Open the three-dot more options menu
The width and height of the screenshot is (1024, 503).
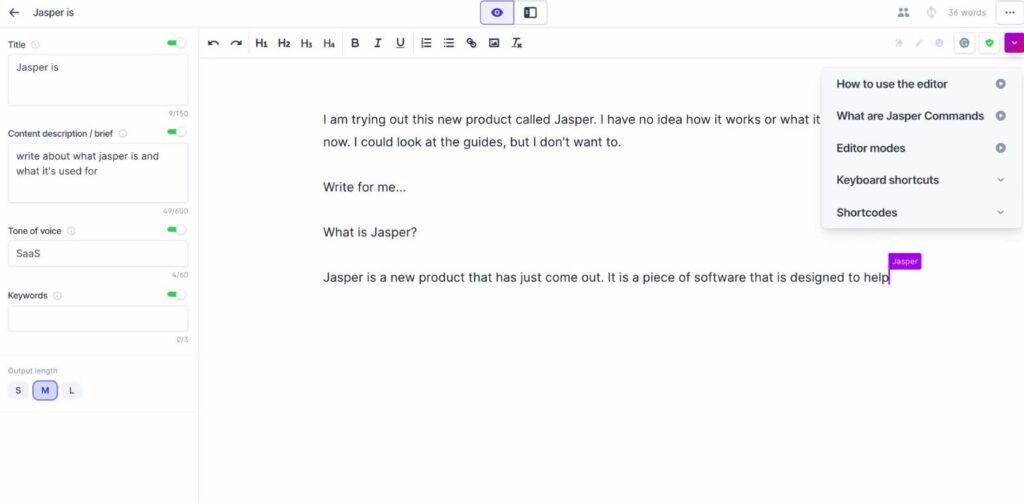click(1010, 12)
